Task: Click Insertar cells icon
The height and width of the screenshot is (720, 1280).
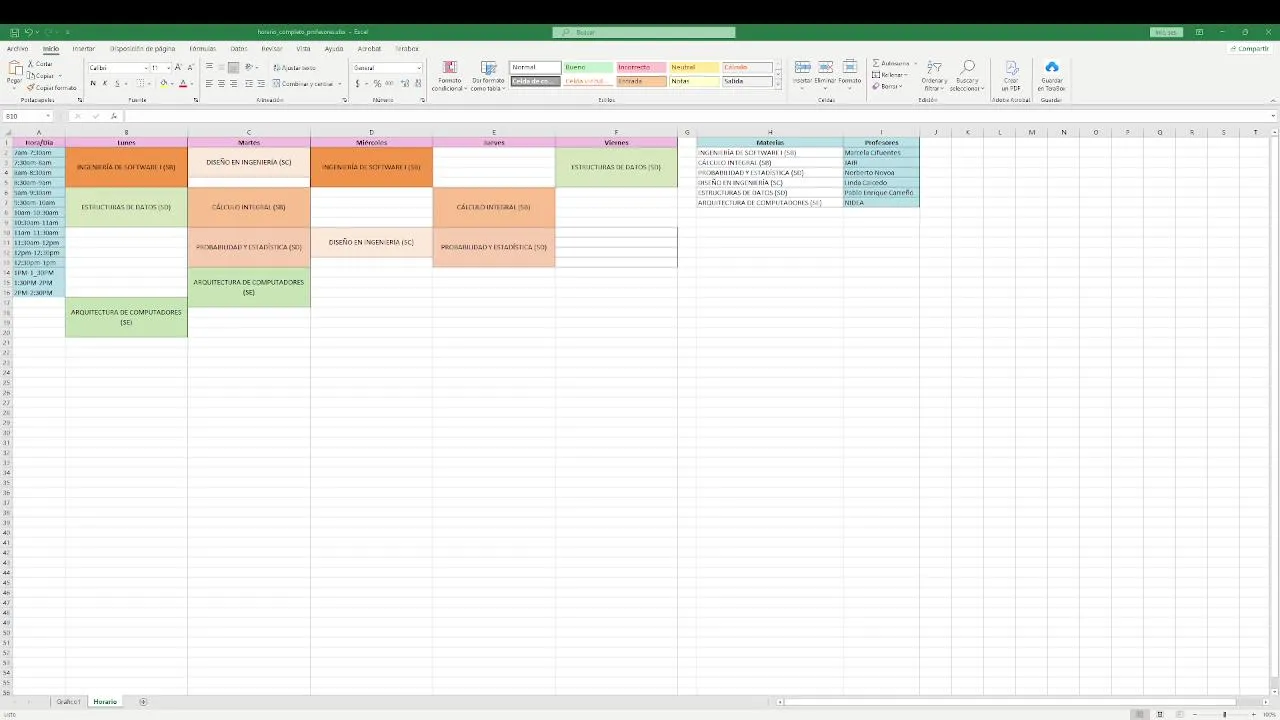Action: 803,67
